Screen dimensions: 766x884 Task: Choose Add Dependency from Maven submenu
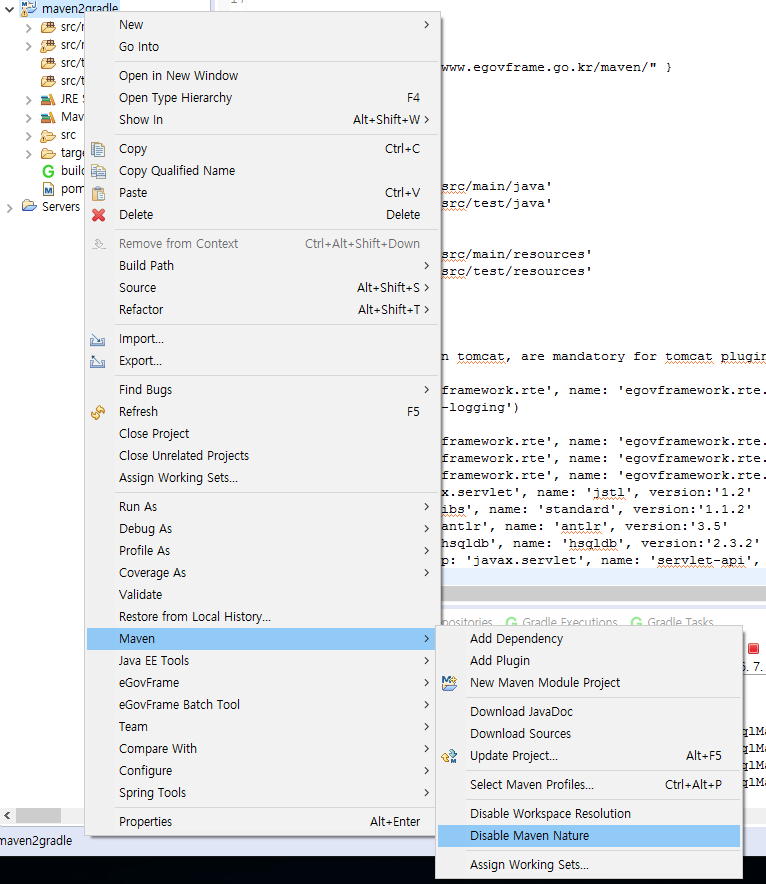pyautogui.click(x=516, y=639)
